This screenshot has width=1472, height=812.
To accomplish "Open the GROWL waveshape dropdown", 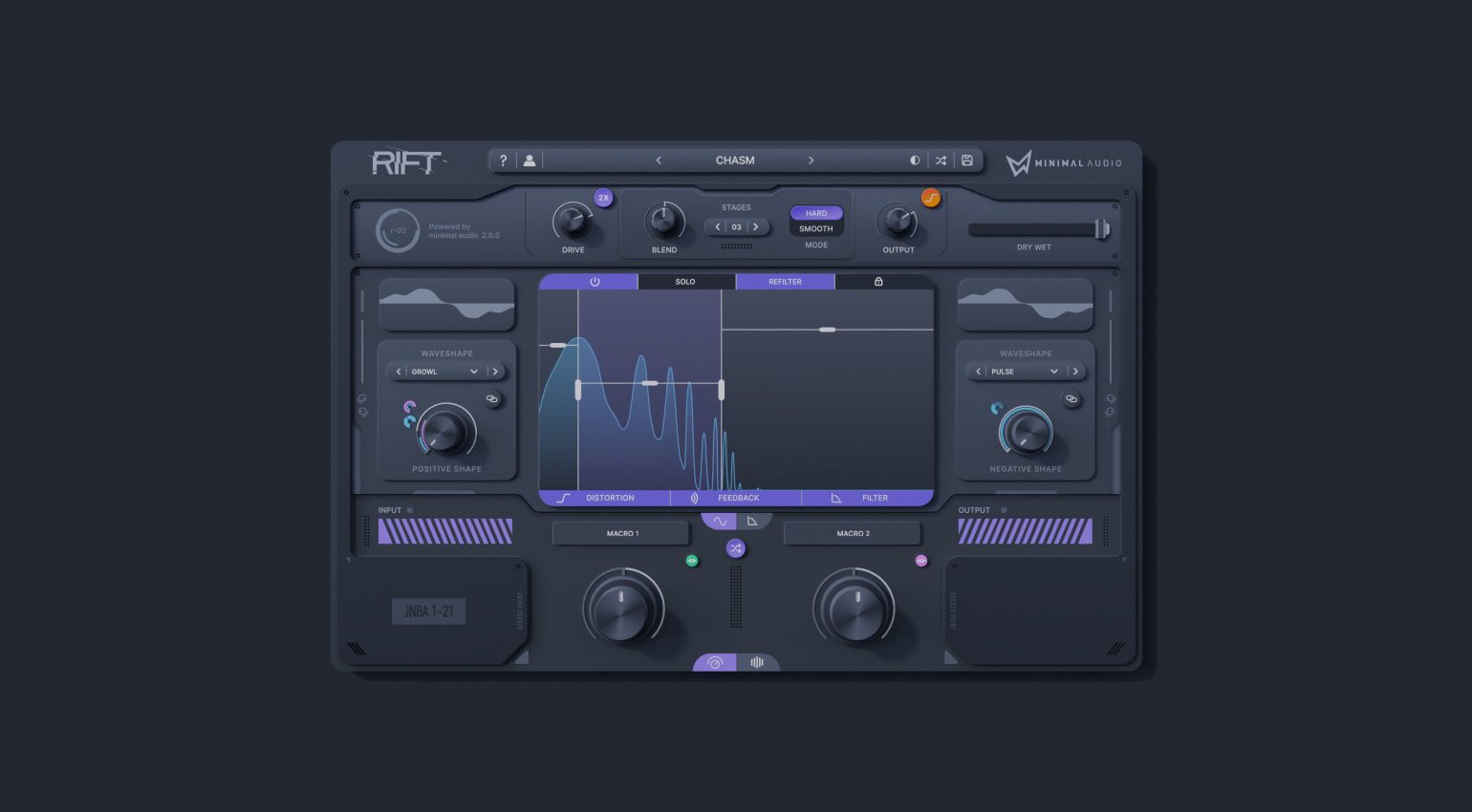I will (445, 372).
